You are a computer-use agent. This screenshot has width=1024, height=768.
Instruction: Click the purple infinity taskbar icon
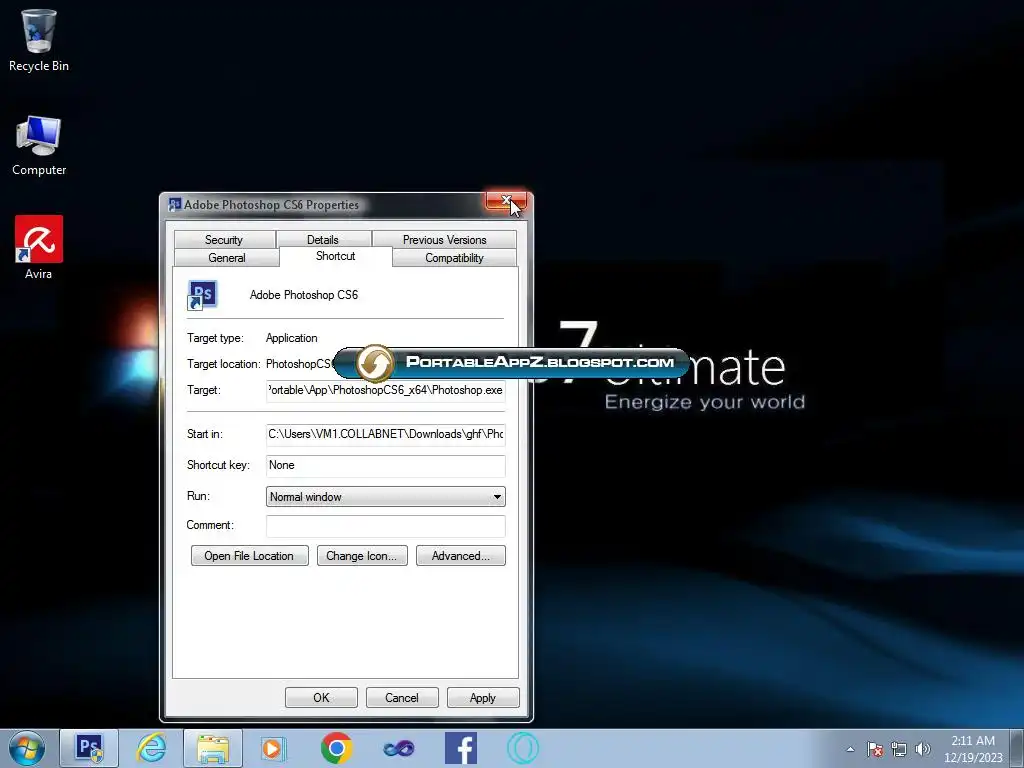coord(398,748)
